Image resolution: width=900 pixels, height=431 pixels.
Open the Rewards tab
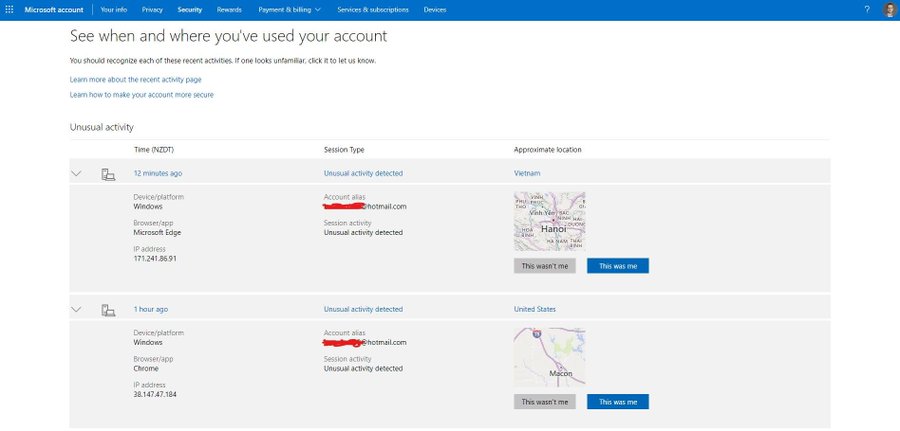tap(229, 9)
